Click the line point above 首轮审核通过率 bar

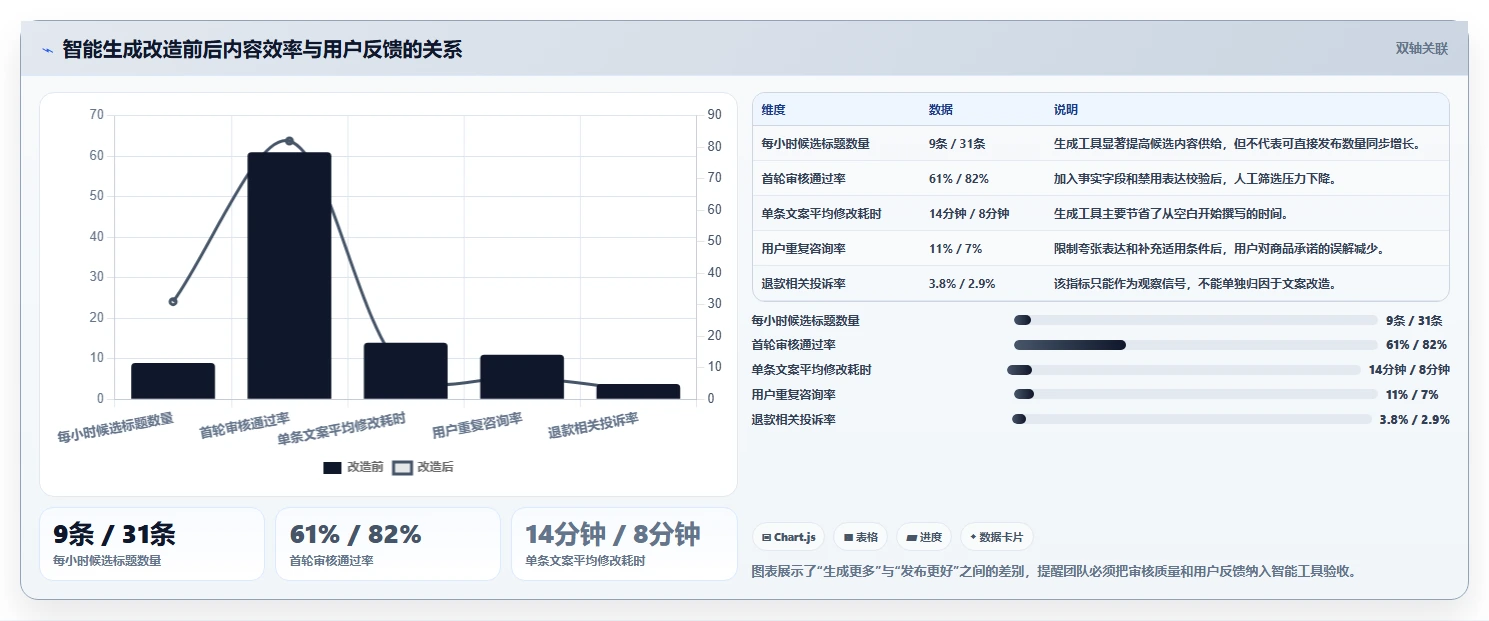click(289, 141)
